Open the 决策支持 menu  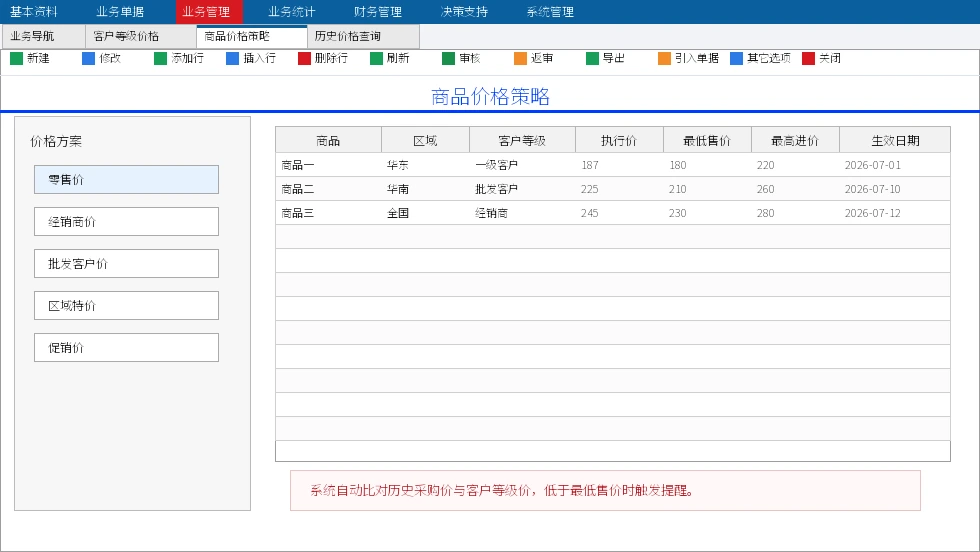[464, 12]
